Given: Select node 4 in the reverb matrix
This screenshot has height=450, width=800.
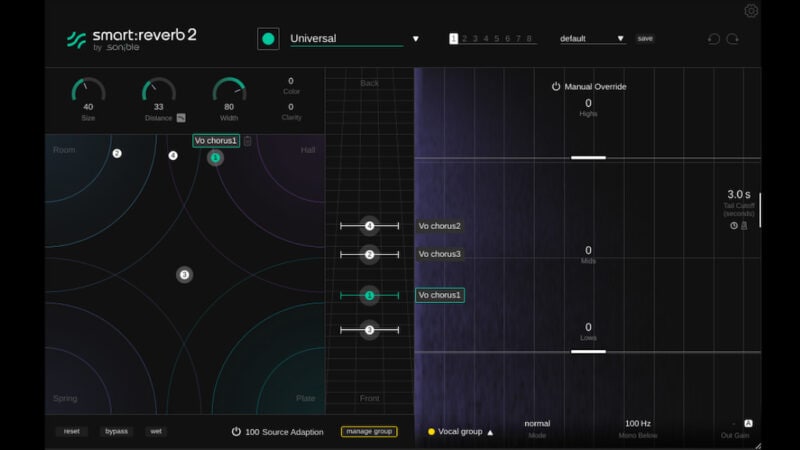Looking at the screenshot, I should (173, 156).
